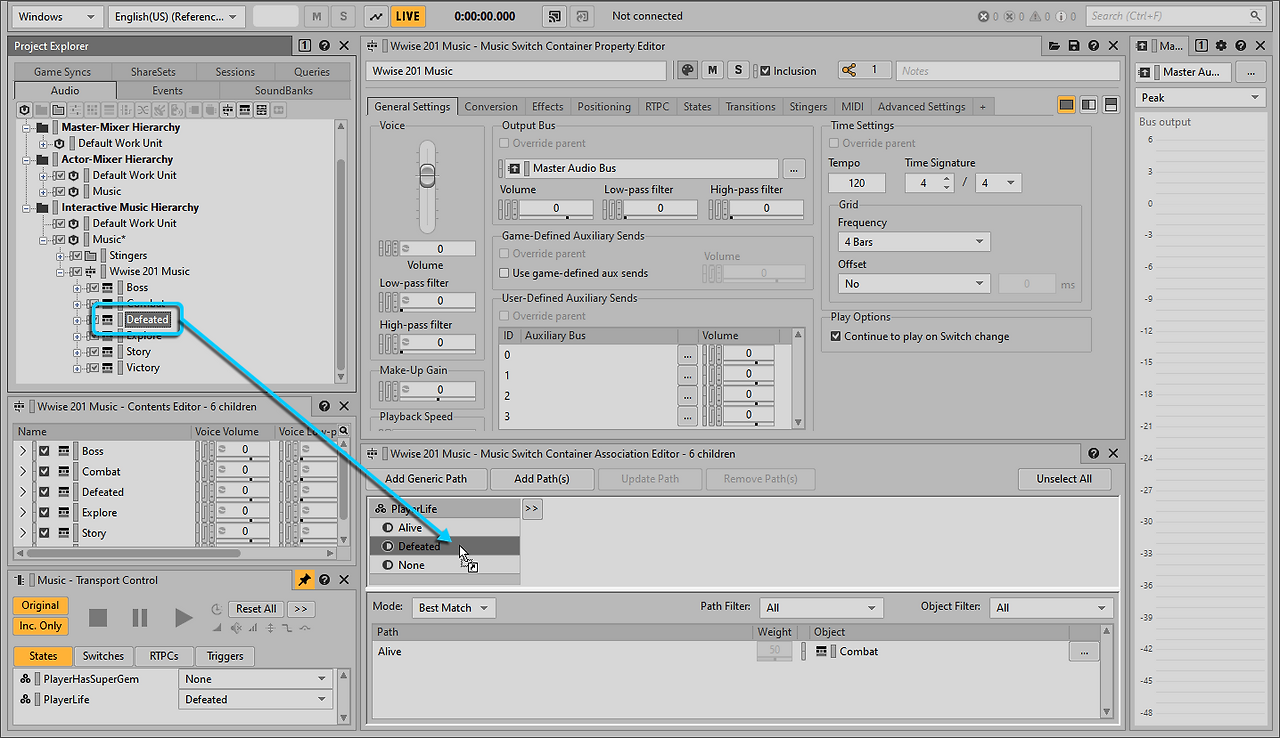
Task: Click the open folder icon in Property Editor title
Action: 1054,46
